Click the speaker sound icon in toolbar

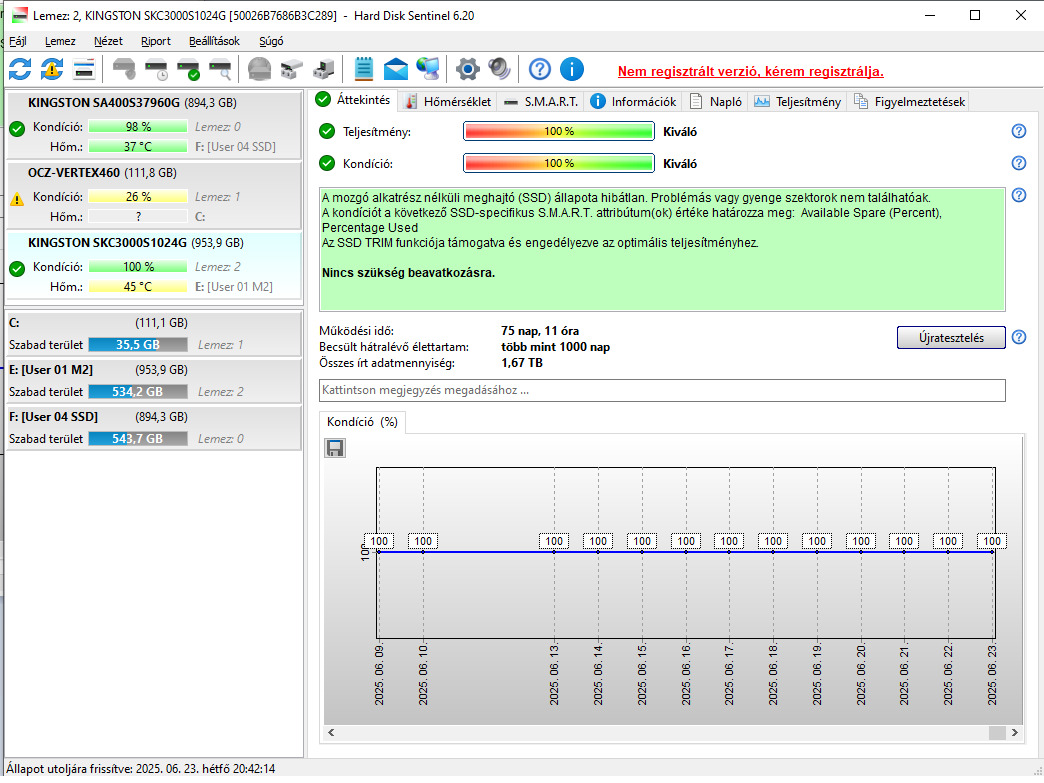click(x=499, y=69)
